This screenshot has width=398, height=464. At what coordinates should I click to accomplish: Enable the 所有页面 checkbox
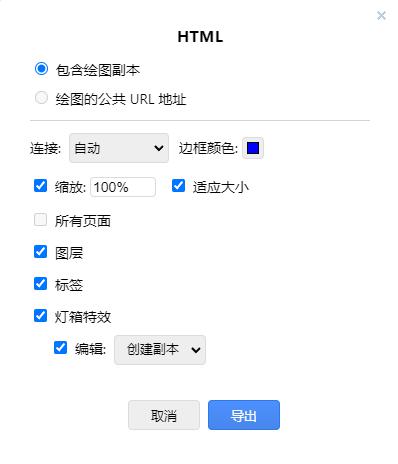[x=40, y=220]
